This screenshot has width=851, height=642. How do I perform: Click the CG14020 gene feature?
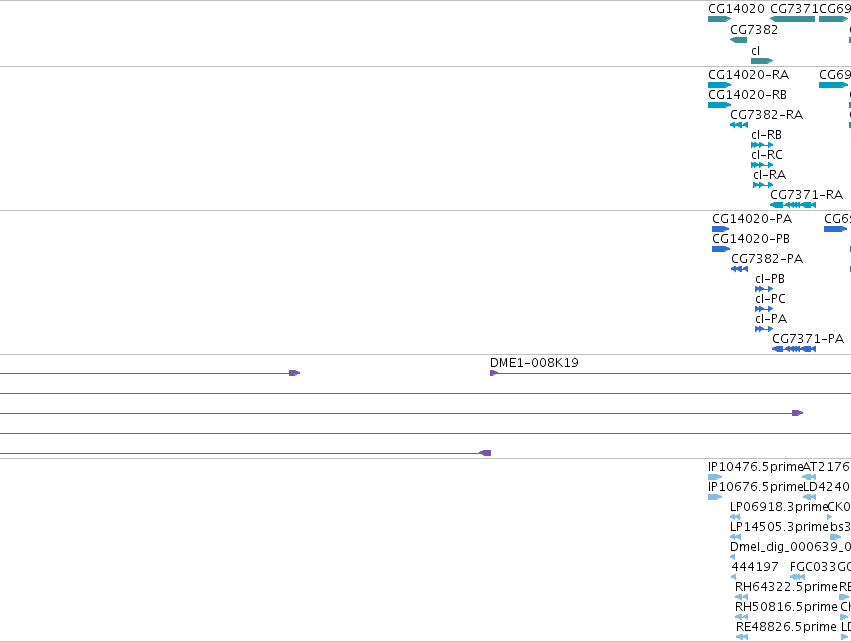point(719,19)
